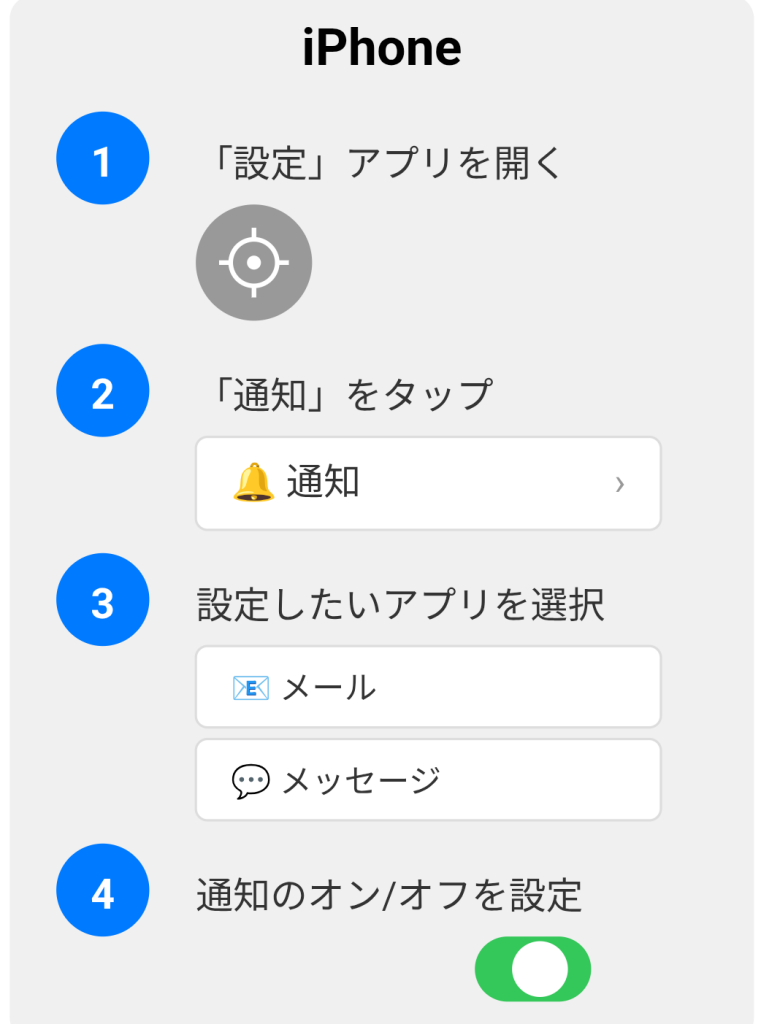761x1024 pixels.
Task: Click the blue step 4 badge
Action: (x=103, y=891)
